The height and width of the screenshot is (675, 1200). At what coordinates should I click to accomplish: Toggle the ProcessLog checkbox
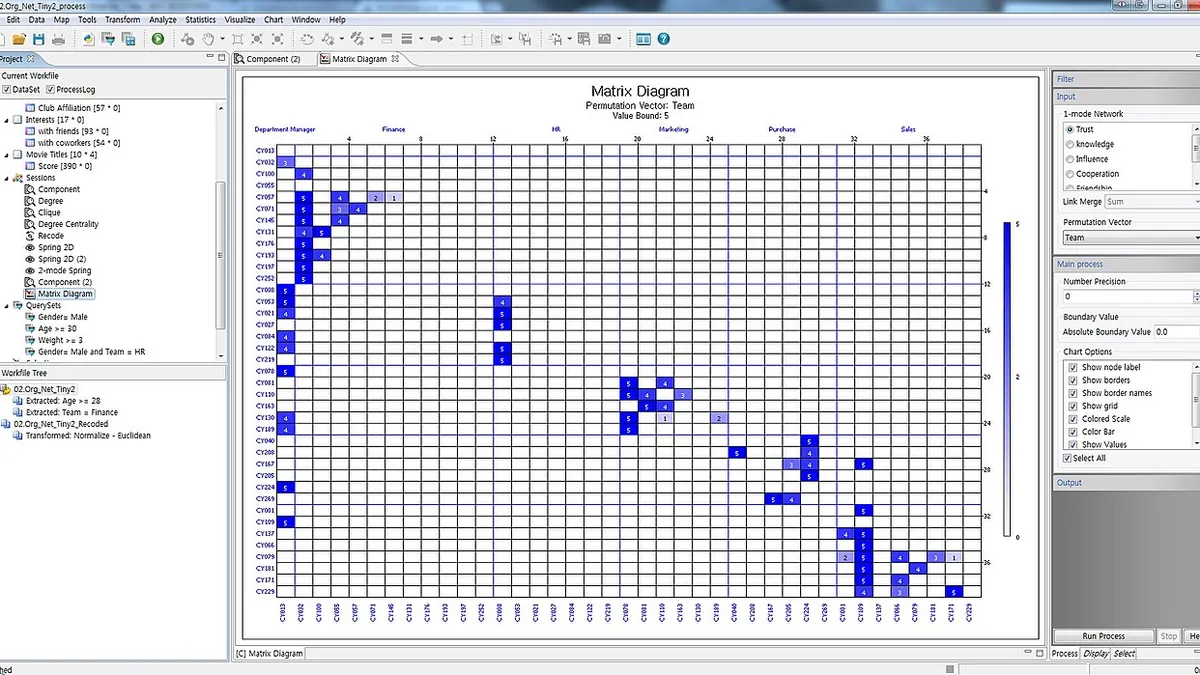point(51,90)
